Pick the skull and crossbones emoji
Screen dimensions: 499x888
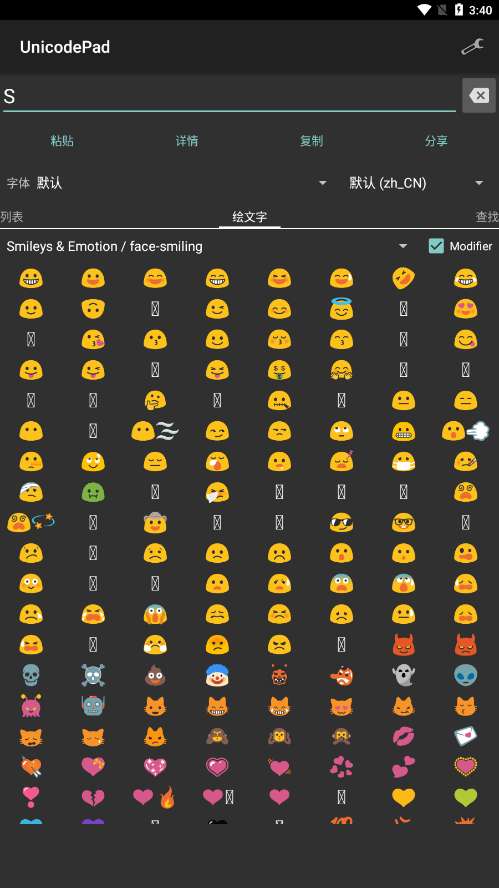(93, 675)
